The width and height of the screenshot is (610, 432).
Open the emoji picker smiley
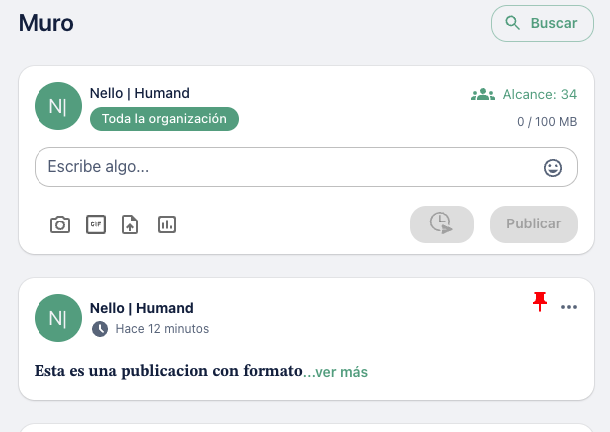pyautogui.click(x=552, y=168)
